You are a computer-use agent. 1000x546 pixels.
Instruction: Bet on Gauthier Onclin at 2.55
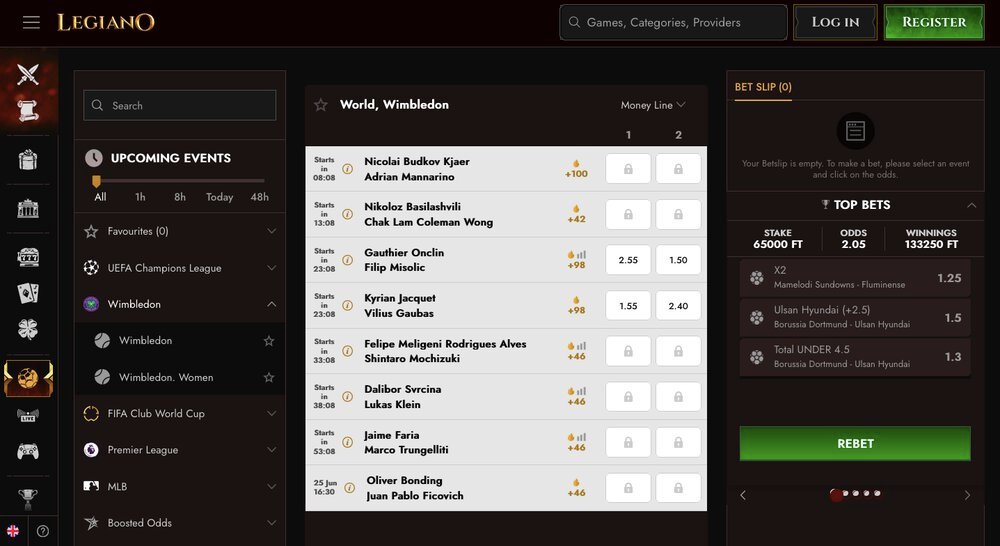628,260
